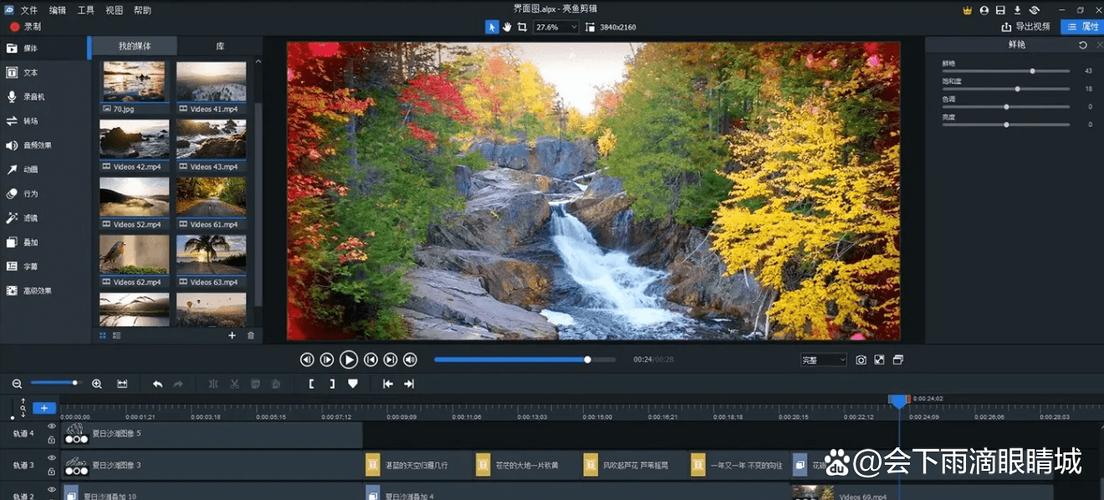1104x500 pixels.
Task: Take a snapshot with the camera icon
Action: point(860,360)
